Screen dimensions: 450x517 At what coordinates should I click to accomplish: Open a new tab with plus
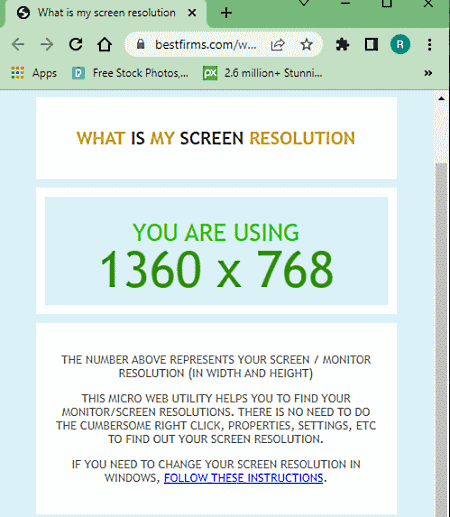point(226,13)
